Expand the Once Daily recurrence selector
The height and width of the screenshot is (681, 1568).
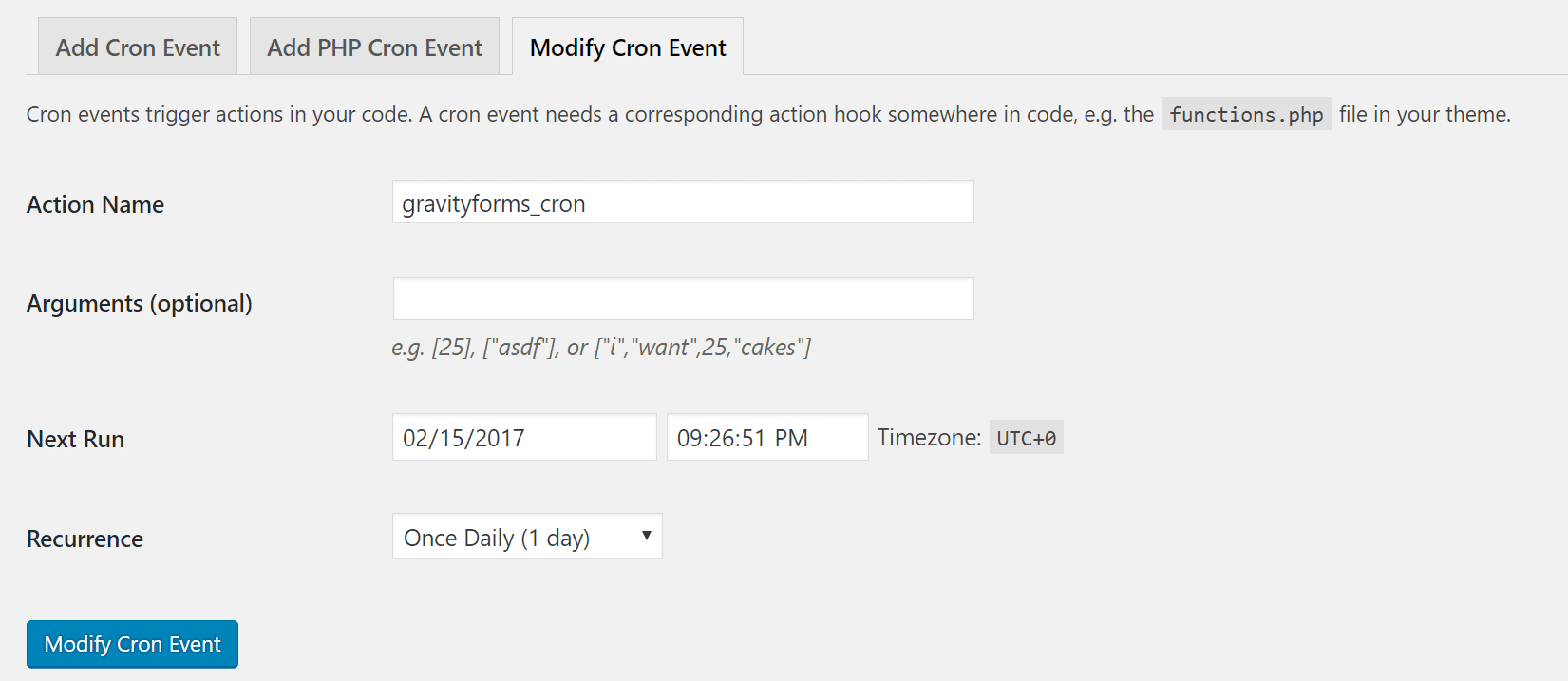526,537
